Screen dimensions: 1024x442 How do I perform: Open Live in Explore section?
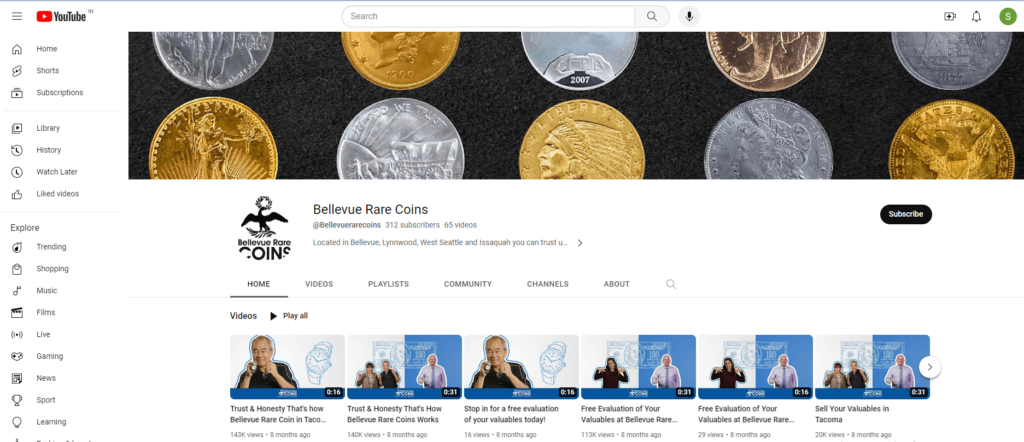tap(60, 334)
